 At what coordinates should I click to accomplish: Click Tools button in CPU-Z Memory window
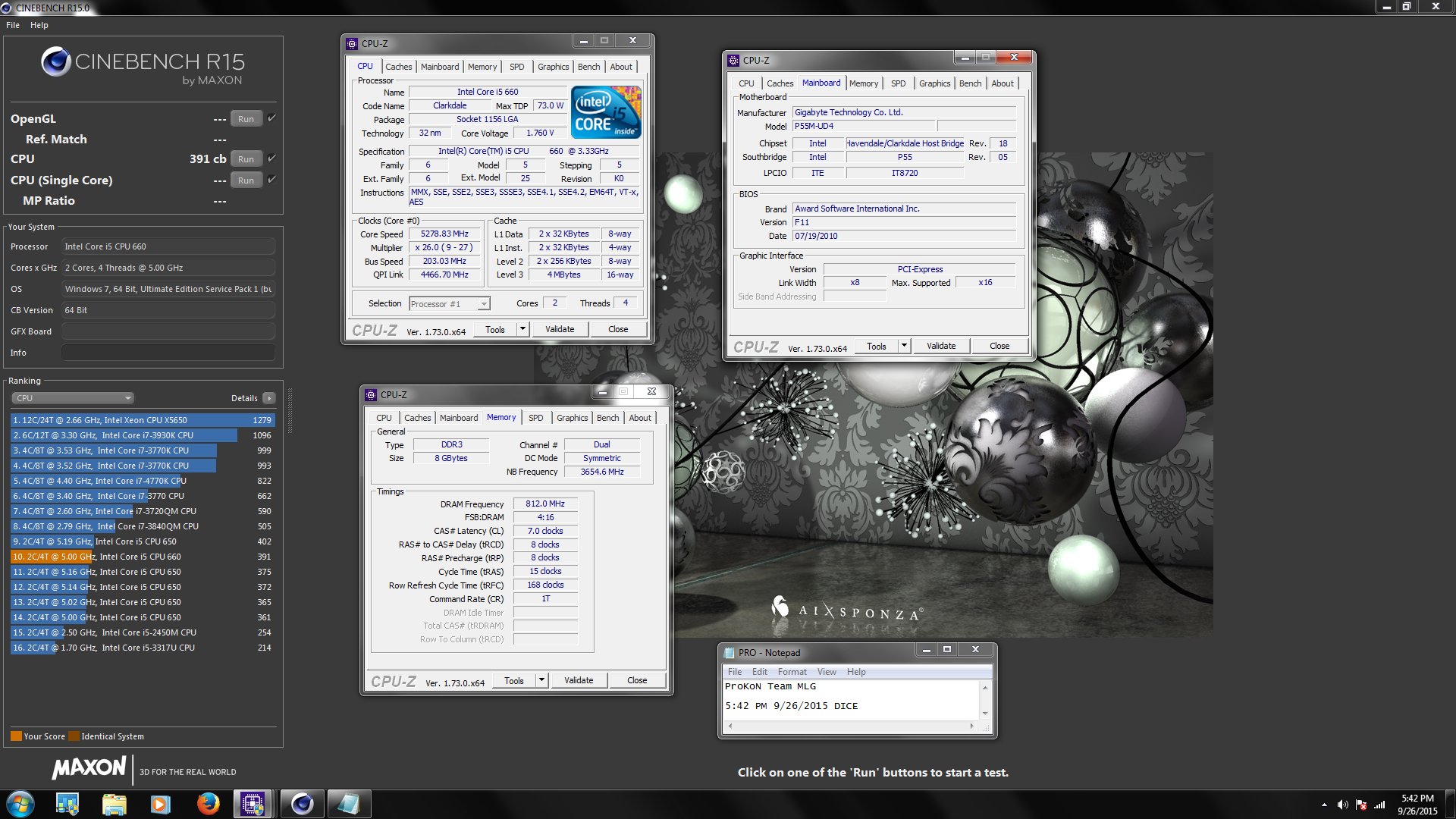point(514,680)
